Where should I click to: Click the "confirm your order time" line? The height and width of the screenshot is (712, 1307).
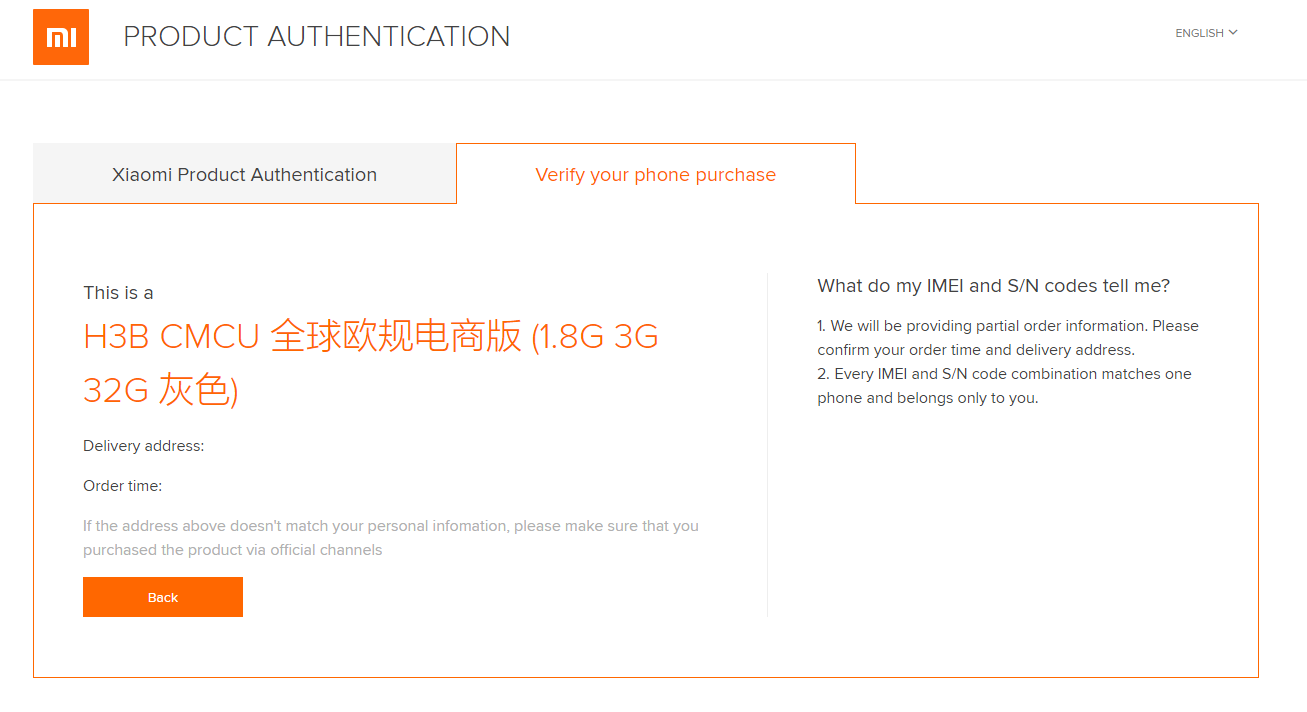pyautogui.click(x=975, y=350)
